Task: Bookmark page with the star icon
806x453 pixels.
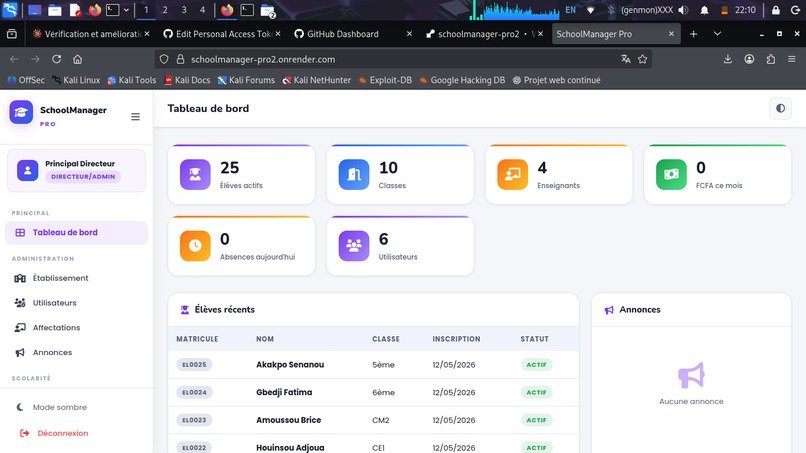Action: pyautogui.click(x=643, y=59)
